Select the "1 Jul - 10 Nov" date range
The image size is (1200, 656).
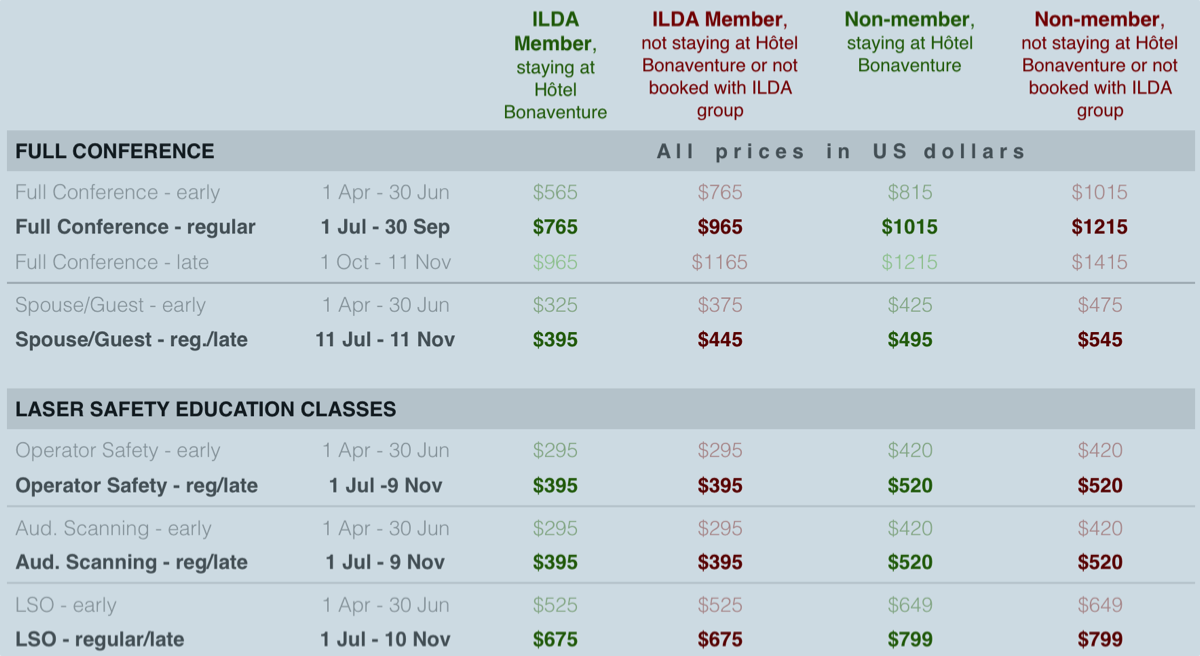385,639
